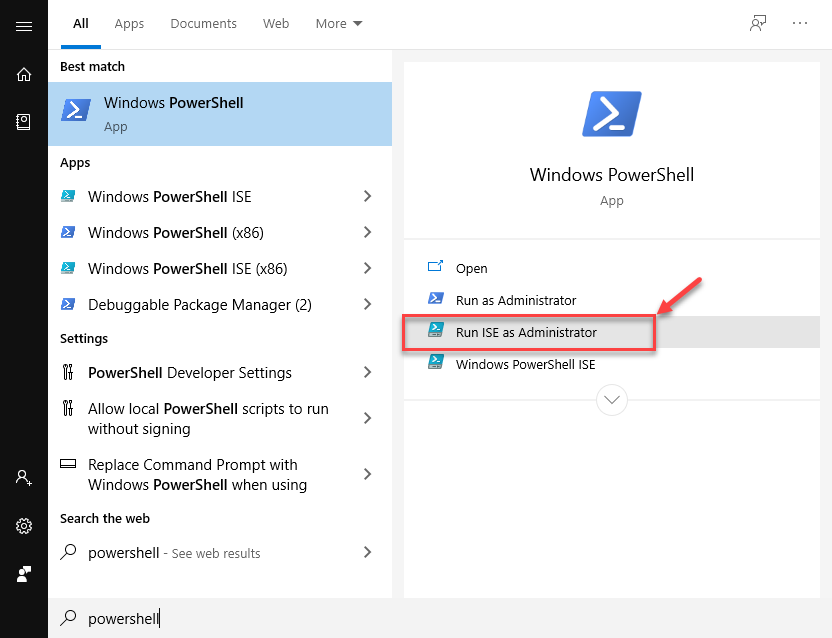Click the hamburger menu icon

coord(24,26)
